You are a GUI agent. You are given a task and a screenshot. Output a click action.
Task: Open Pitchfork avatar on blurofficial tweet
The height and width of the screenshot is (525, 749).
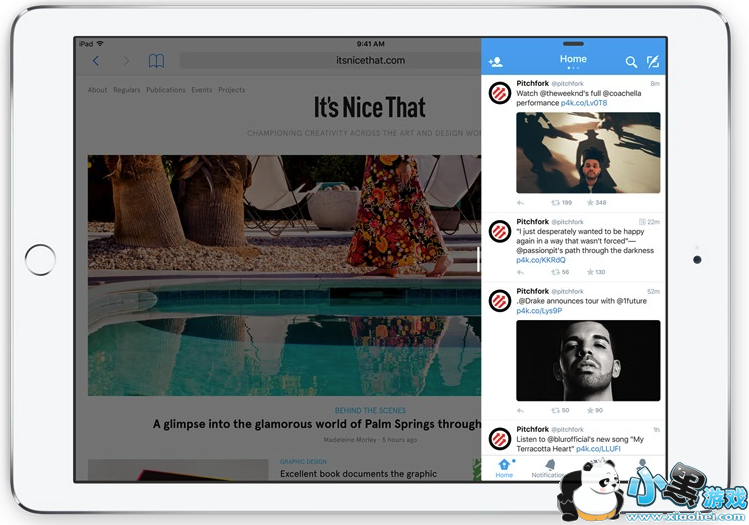[x=500, y=439]
